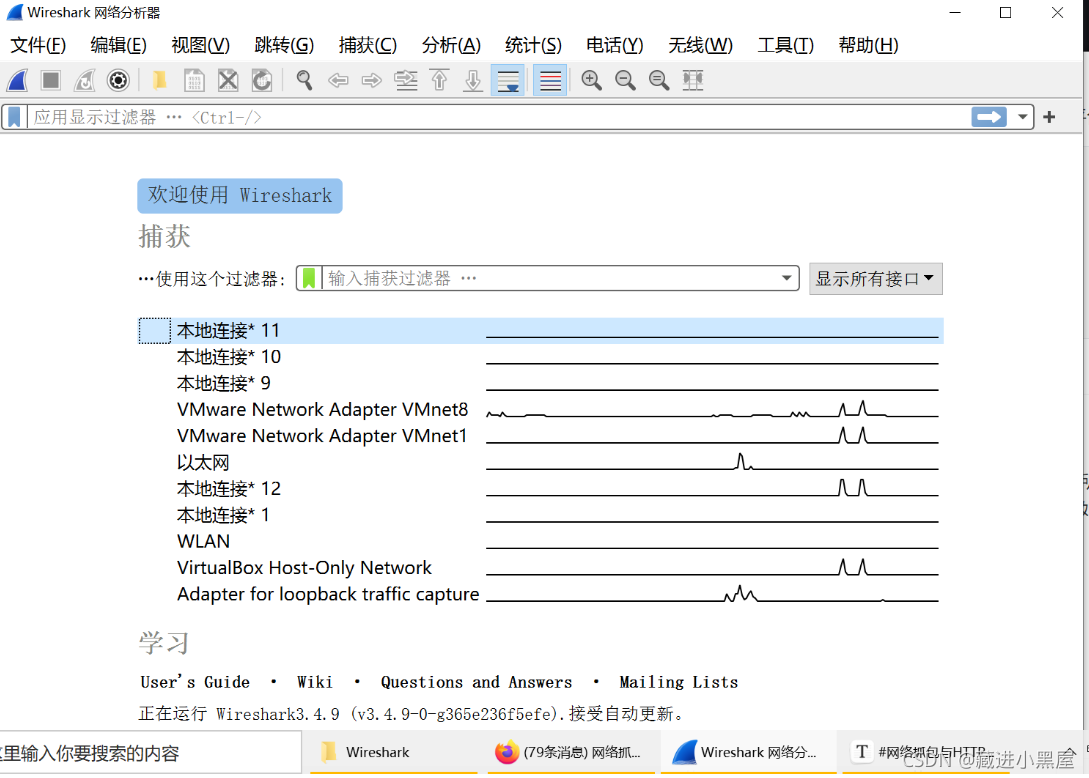Open the 无线(W) menu
This screenshot has height=778, width=1089.
pyautogui.click(x=700, y=45)
